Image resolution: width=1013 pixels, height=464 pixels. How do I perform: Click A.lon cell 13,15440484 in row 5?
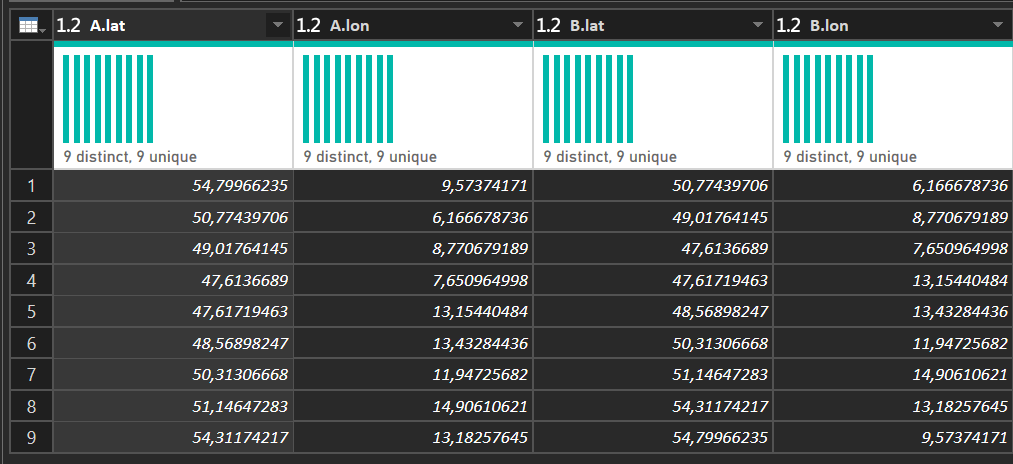pos(413,312)
